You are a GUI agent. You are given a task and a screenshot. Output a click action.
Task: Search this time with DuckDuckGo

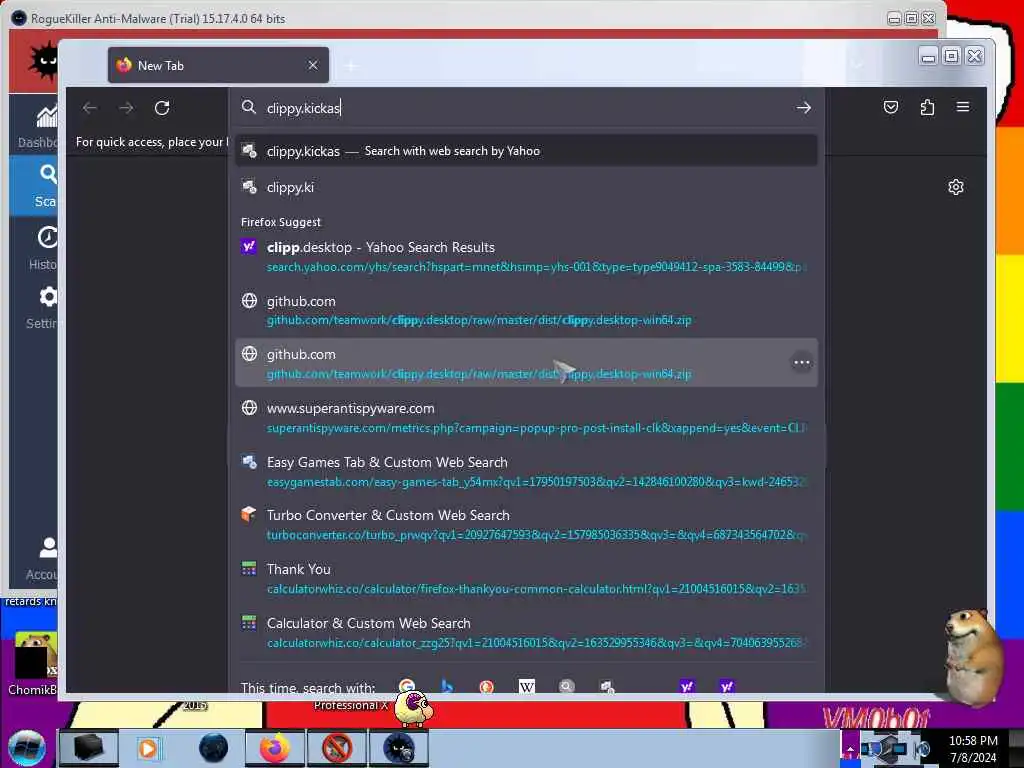point(487,686)
